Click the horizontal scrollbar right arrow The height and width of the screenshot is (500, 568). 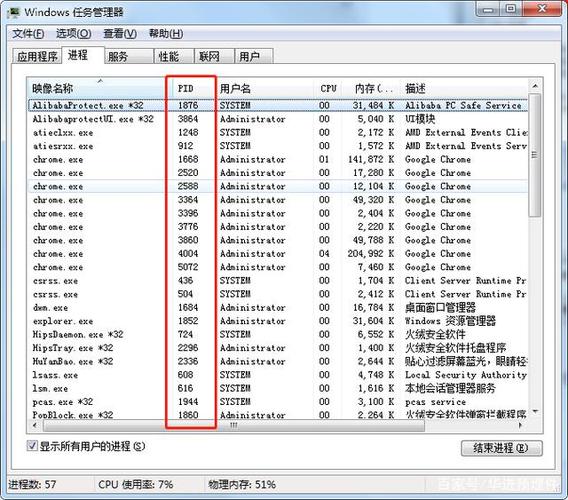(x=521, y=425)
